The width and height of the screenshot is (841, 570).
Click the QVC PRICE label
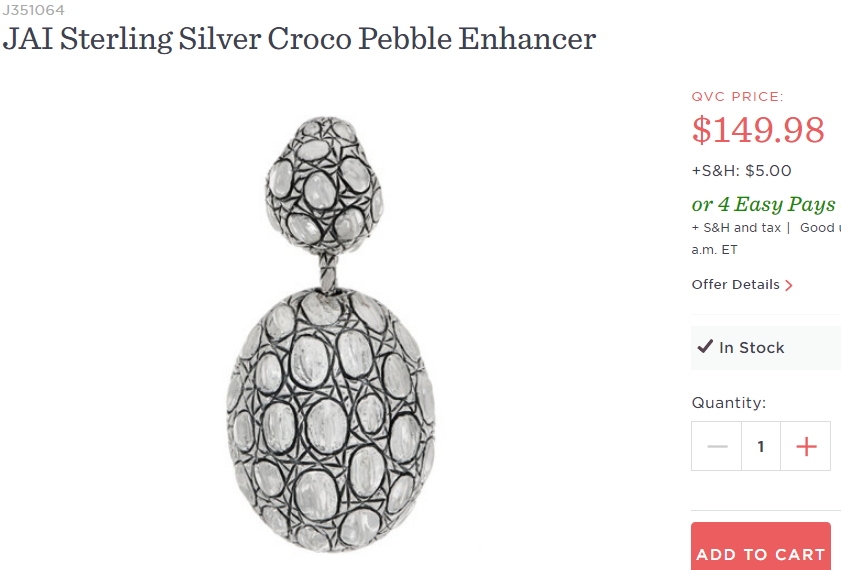(737, 97)
